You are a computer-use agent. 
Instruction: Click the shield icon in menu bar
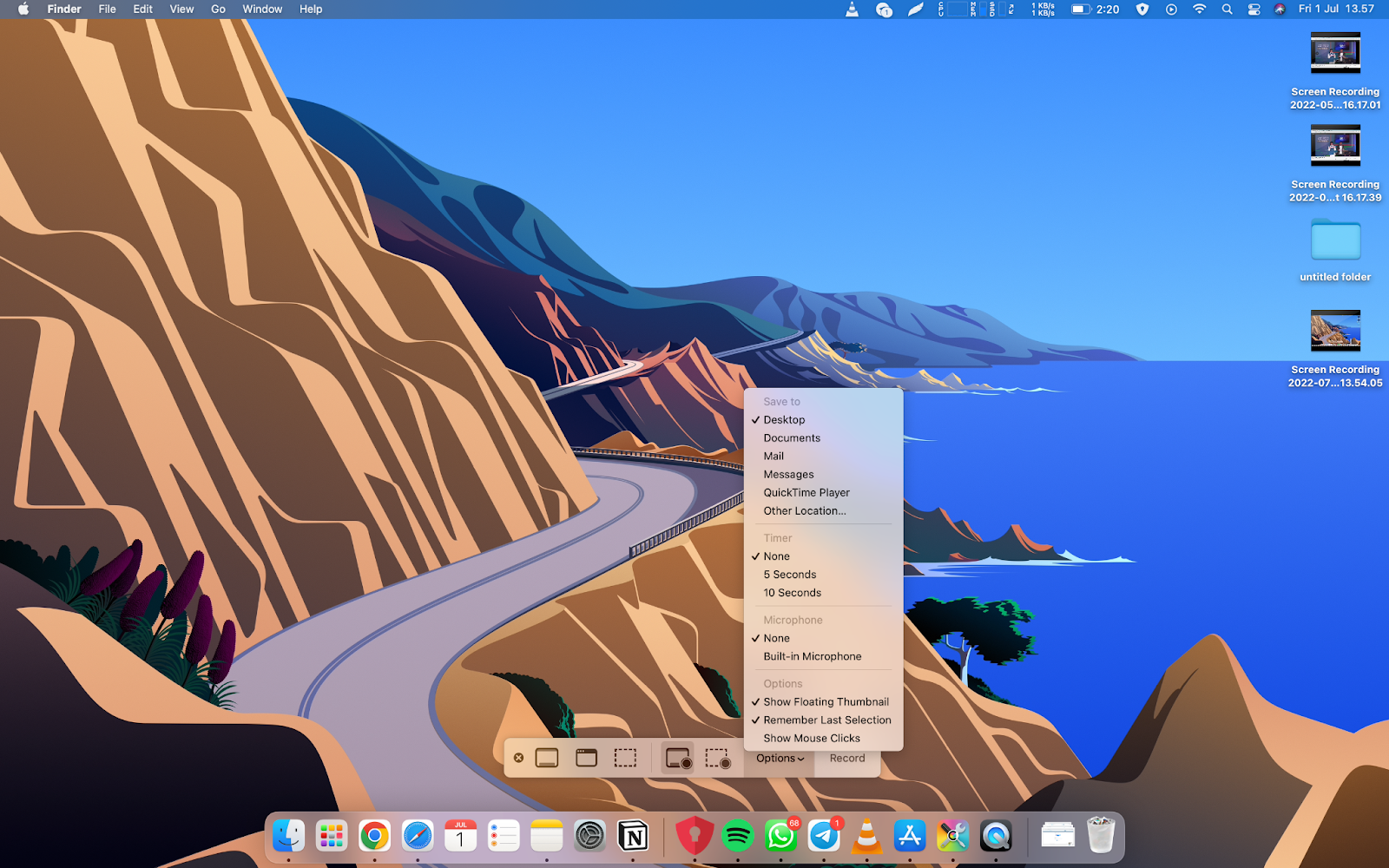point(1142,9)
